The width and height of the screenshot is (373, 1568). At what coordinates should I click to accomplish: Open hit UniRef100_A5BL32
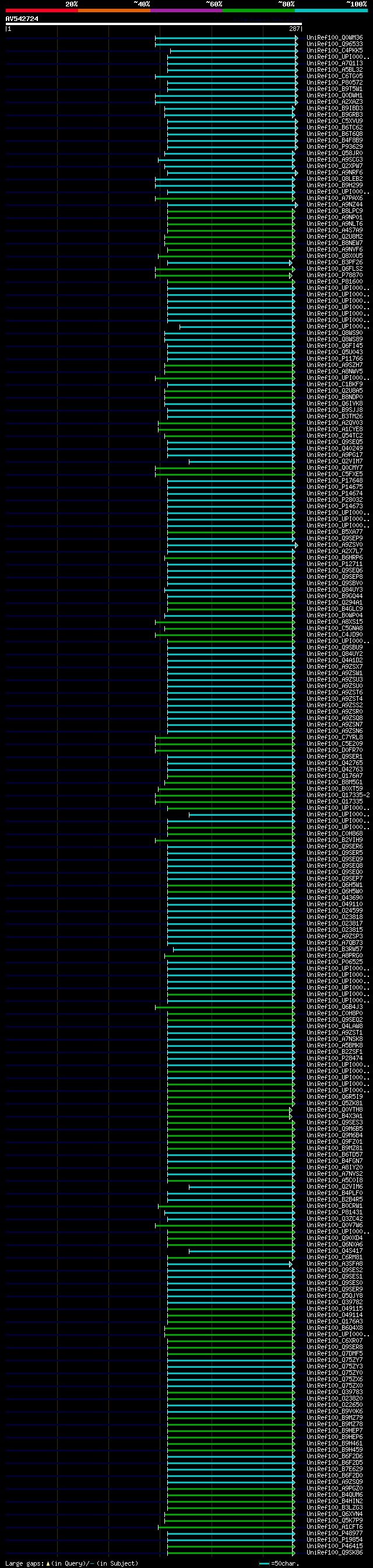[x=335, y=69]
